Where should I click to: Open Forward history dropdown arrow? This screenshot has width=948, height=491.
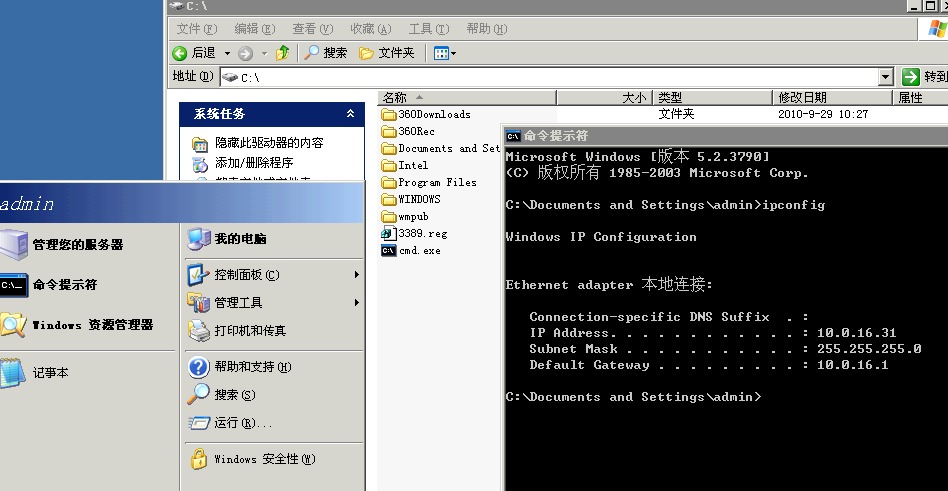pos(264,54)
